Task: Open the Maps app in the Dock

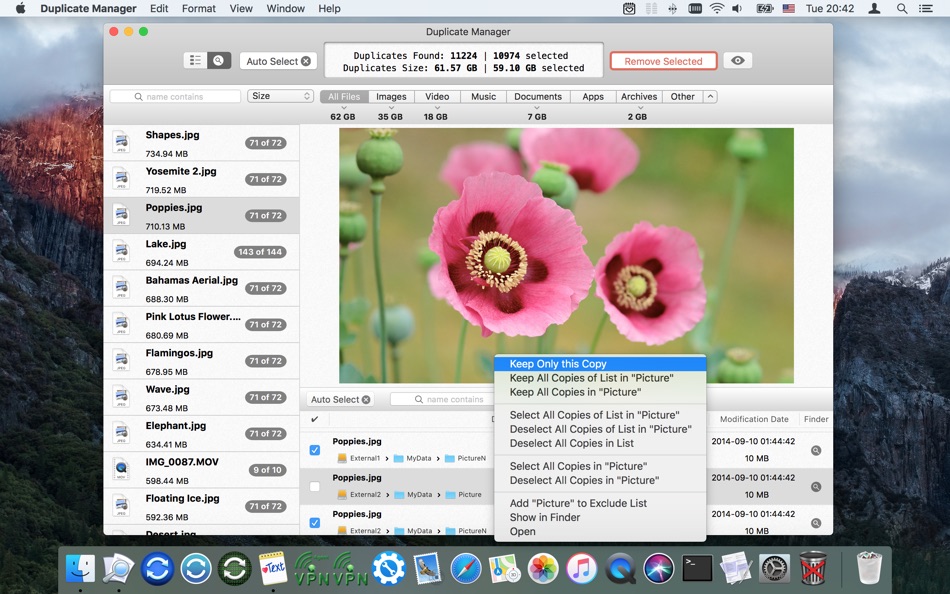Action: pos(504,569)
